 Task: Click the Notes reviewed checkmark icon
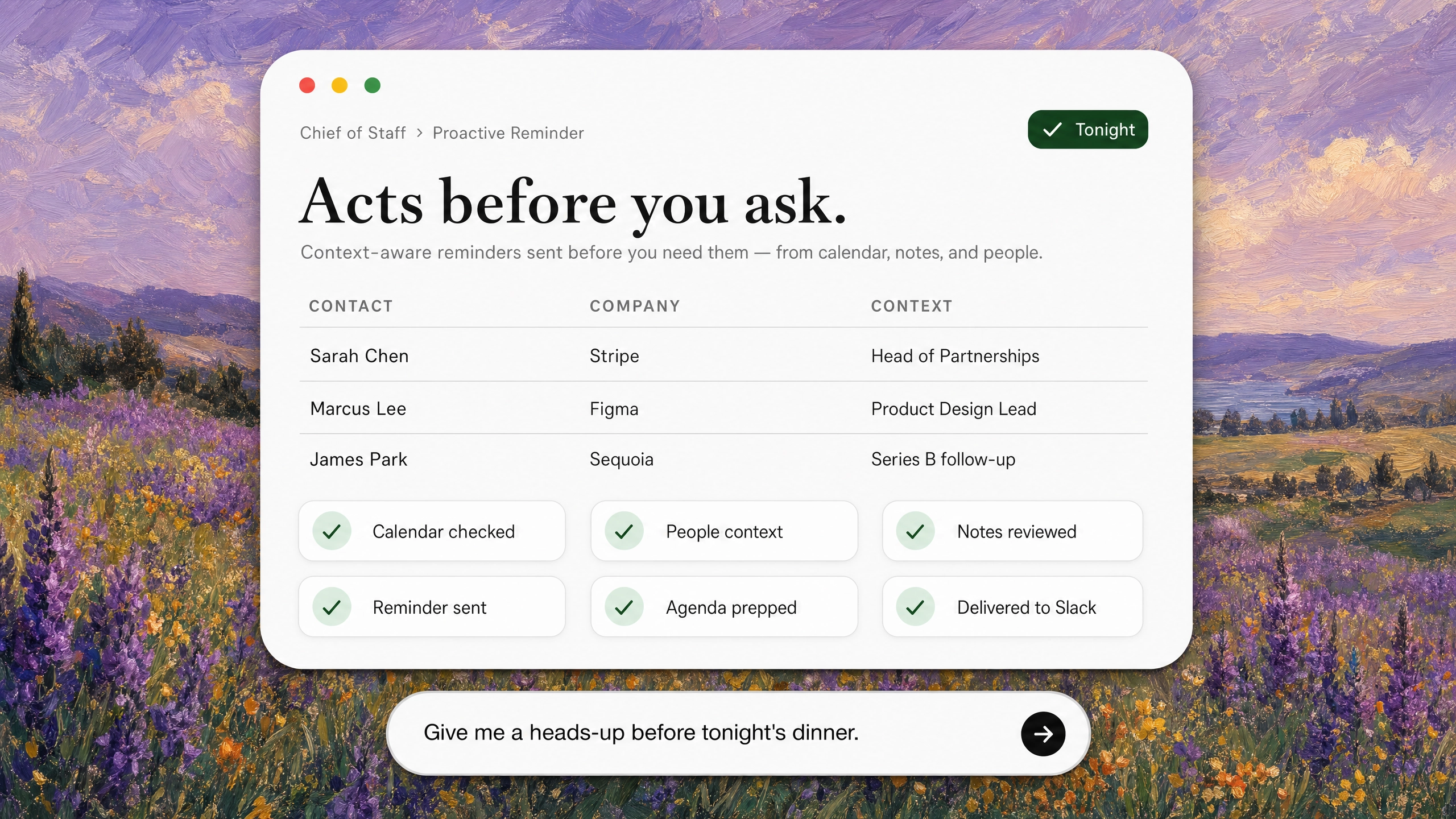click(915, 531)
